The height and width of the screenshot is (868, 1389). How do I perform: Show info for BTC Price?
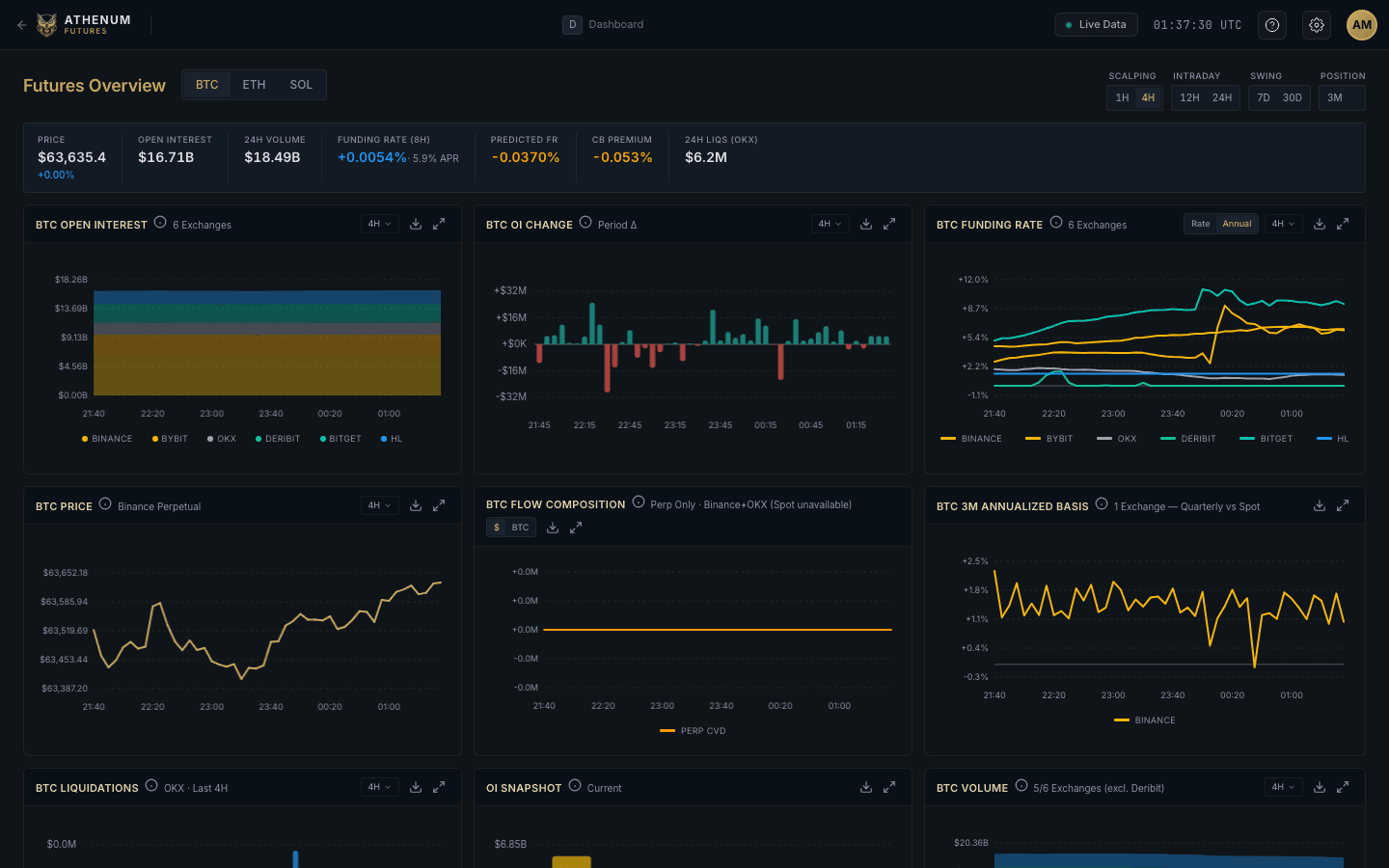pos(105,504)
